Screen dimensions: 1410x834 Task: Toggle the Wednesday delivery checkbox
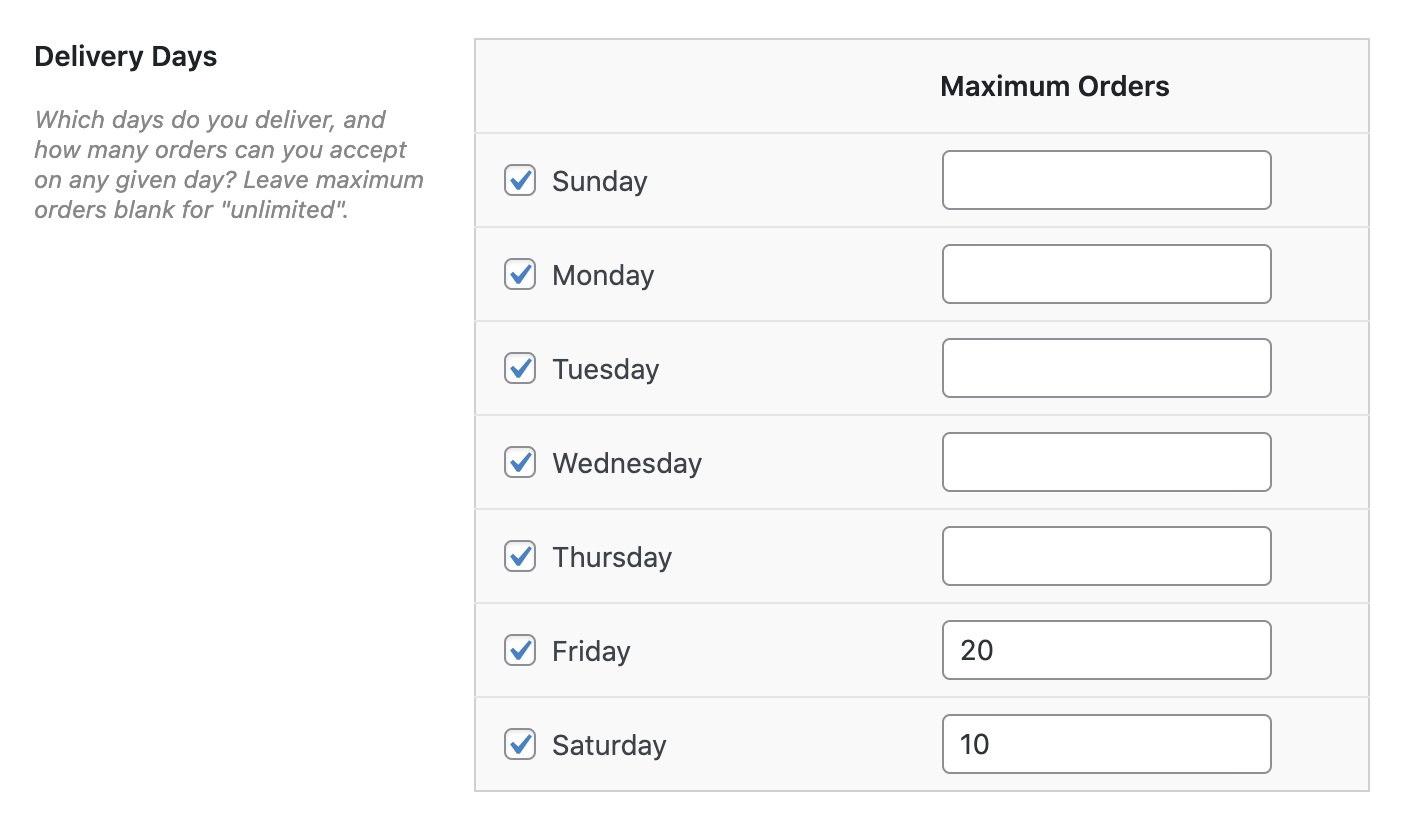point(520,463)
